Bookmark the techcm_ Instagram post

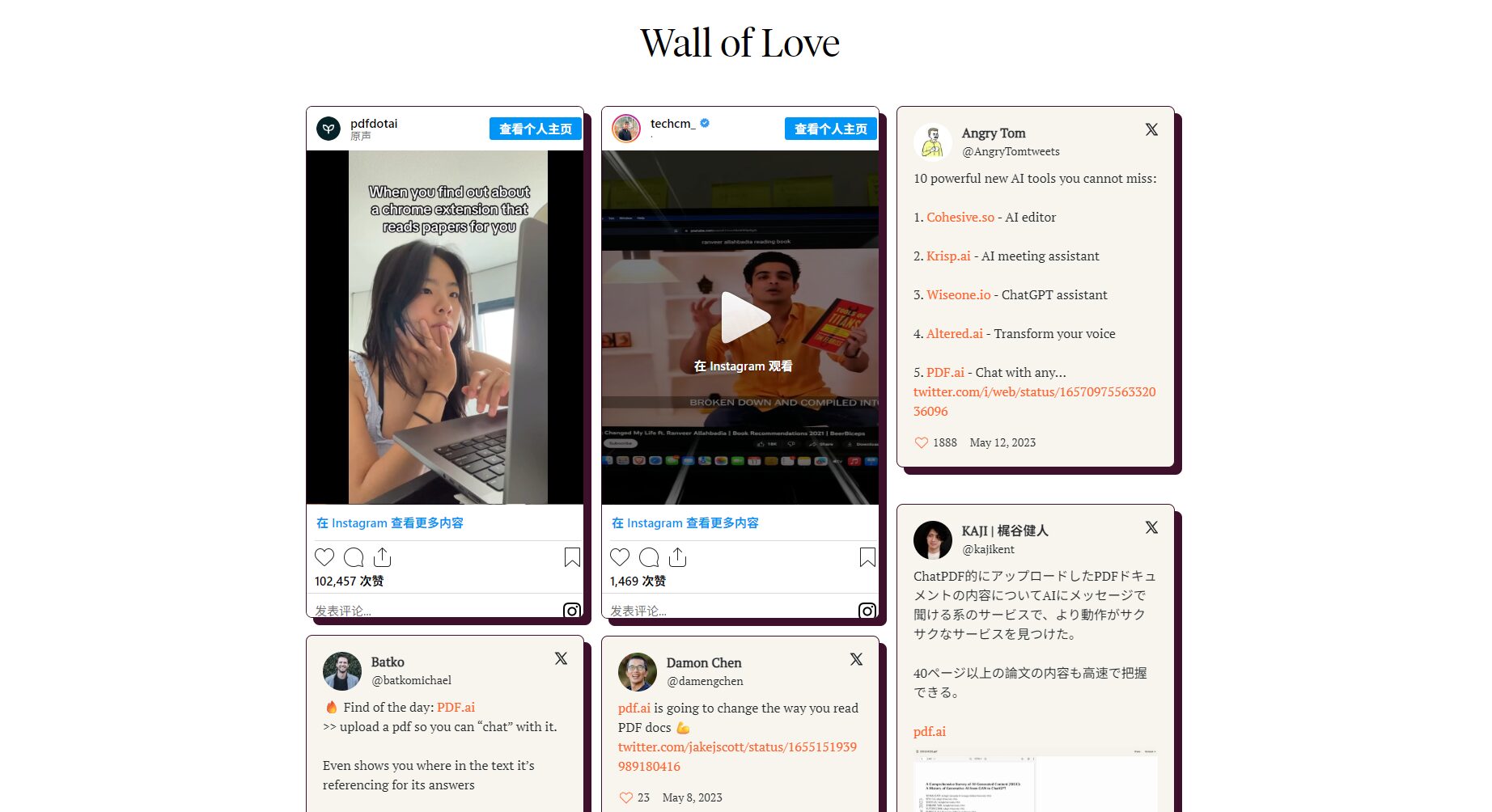(x=867, y=557)
